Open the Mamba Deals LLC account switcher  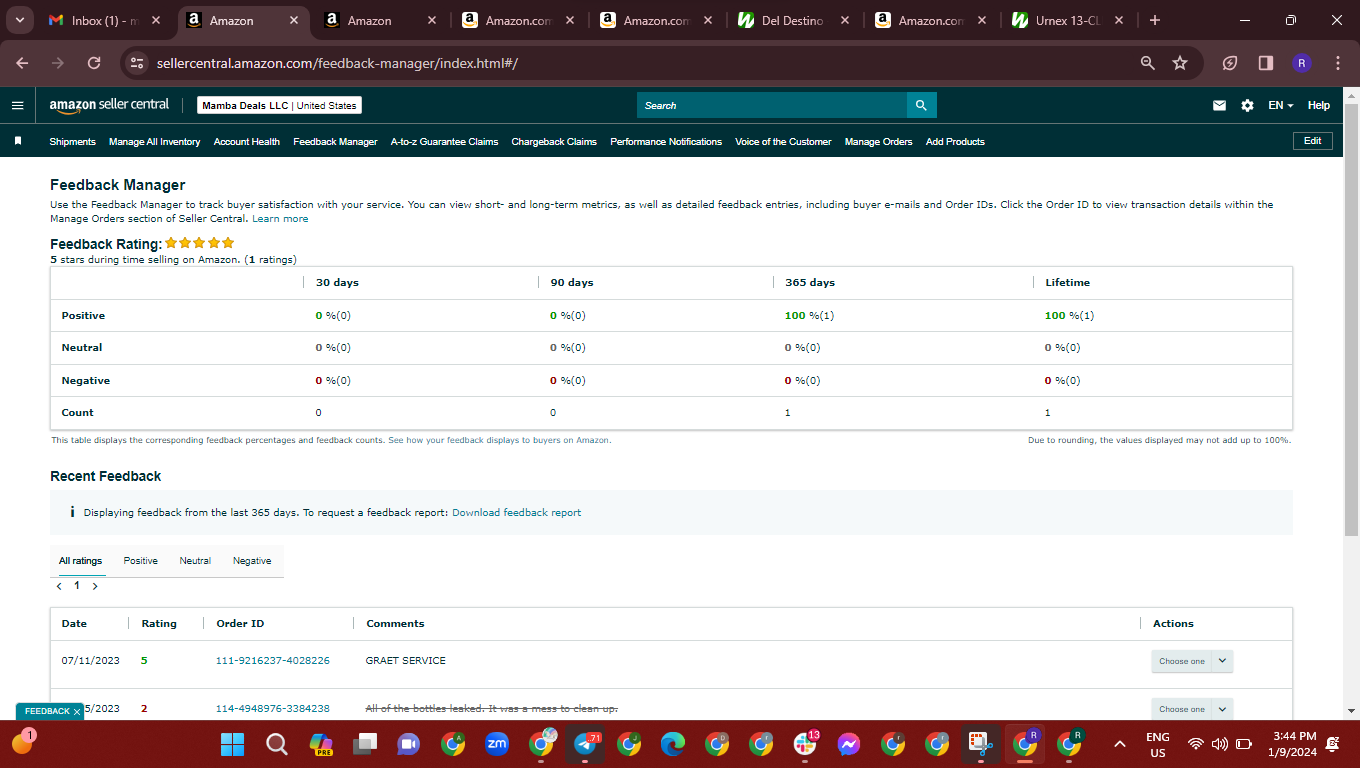279,105
